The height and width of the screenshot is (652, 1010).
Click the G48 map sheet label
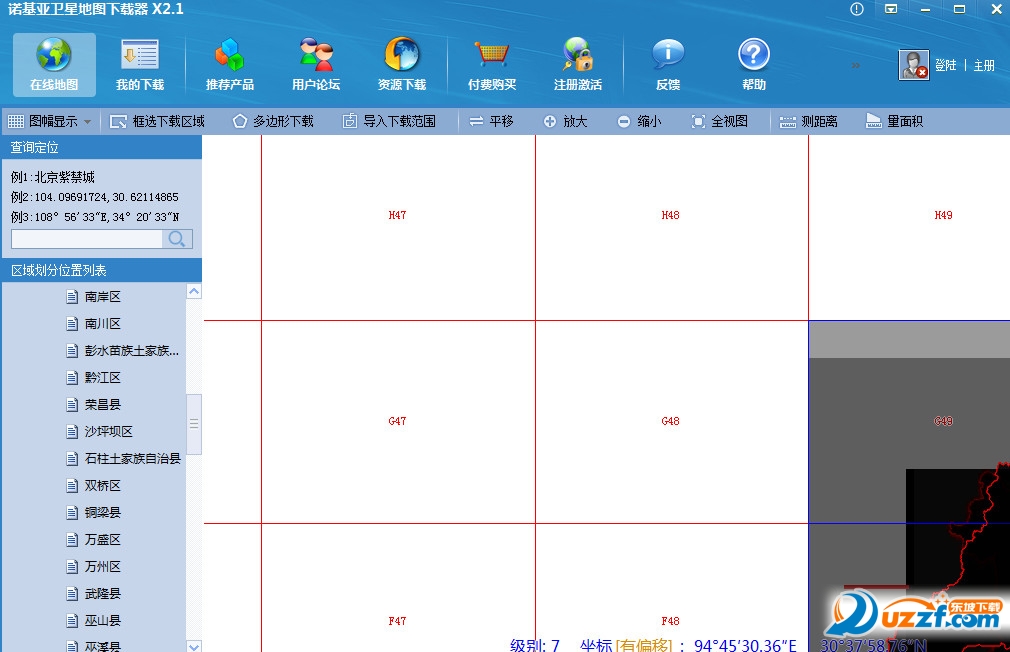click(x=671, y=421)
